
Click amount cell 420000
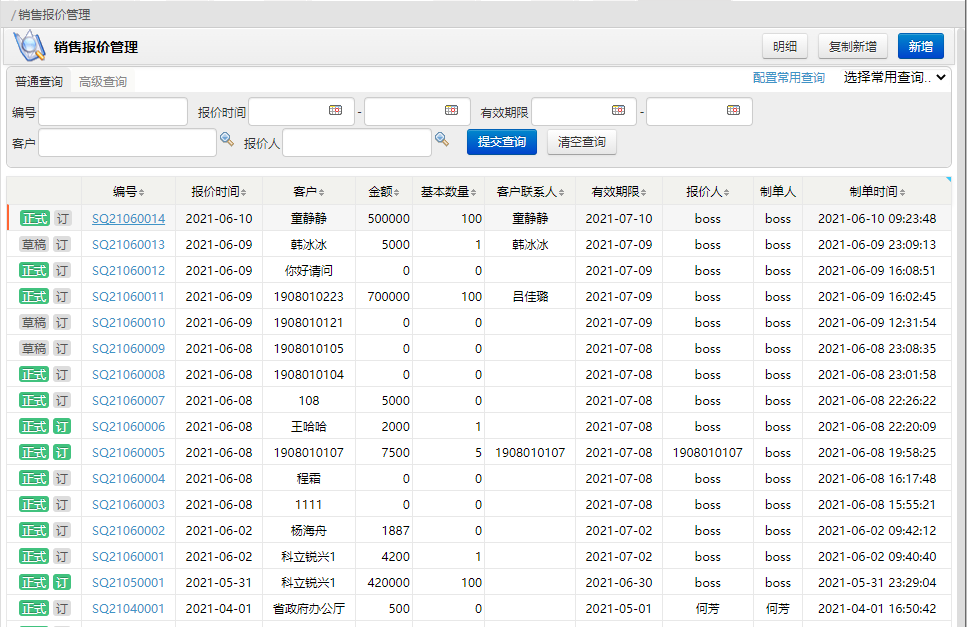pyautogui.click(x=389, y=582)
